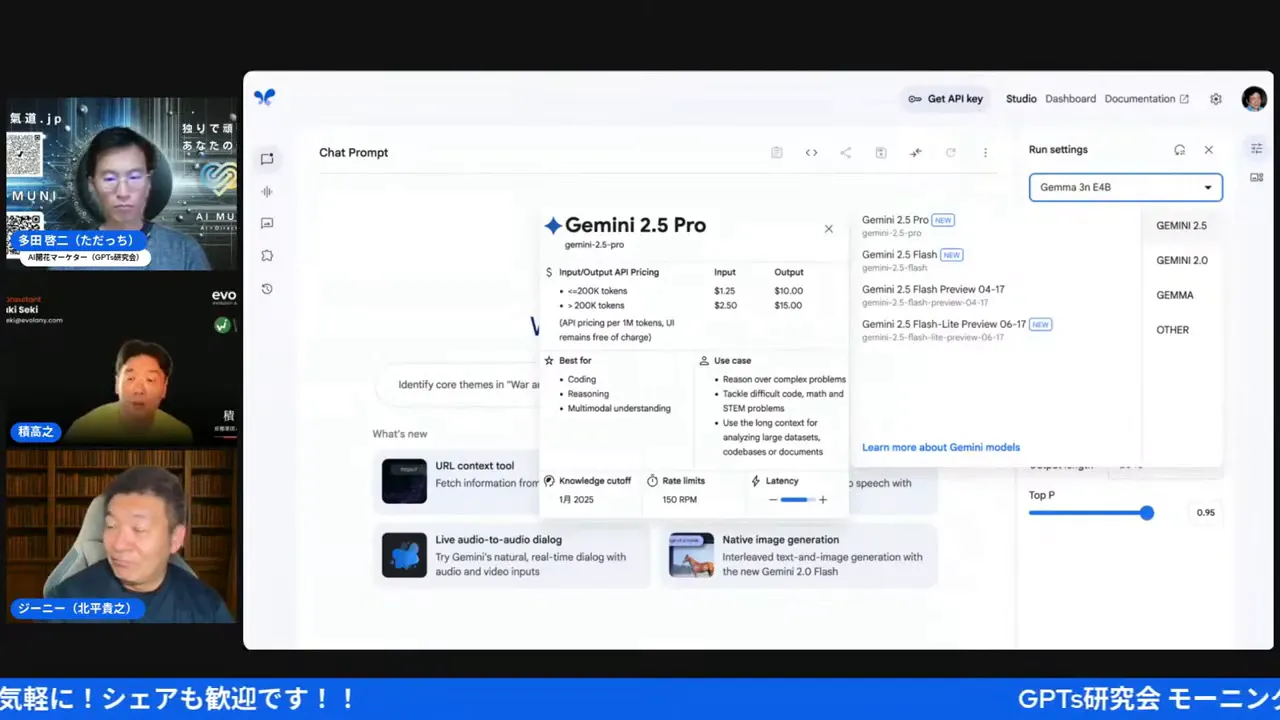This screenshot has height=720, width=1280.
Task: Choose Gemini 2.5 Flash-Lite Preview 06-17
Action: click(x=995, y=330)
